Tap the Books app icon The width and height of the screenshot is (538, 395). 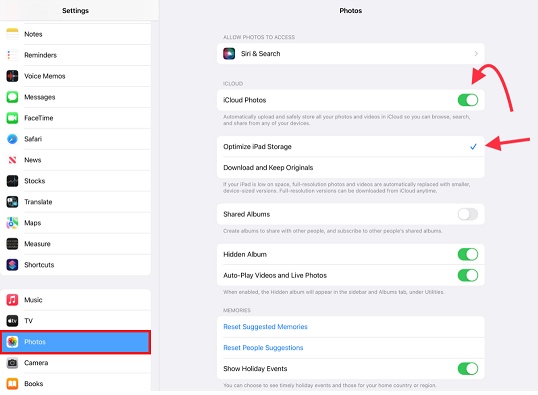(12, 384)
